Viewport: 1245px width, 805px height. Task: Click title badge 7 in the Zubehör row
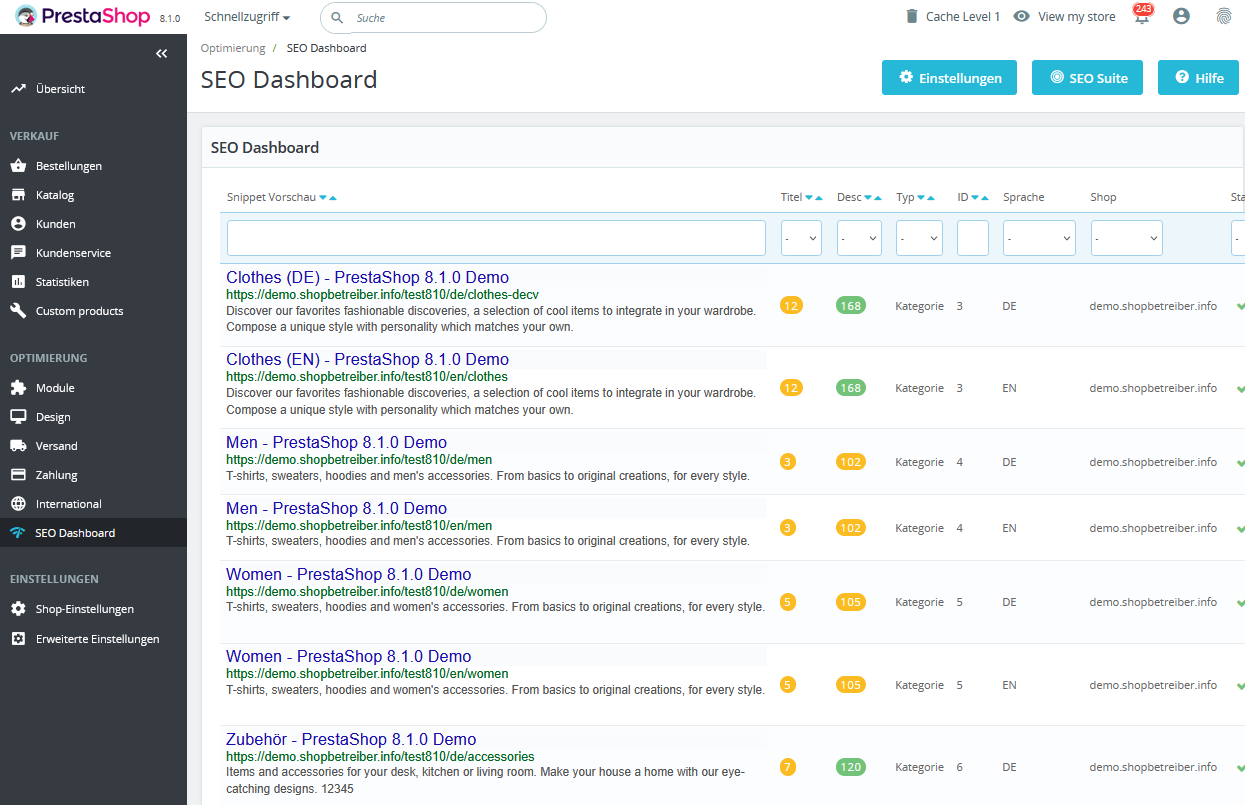click(x=788, y=767)
